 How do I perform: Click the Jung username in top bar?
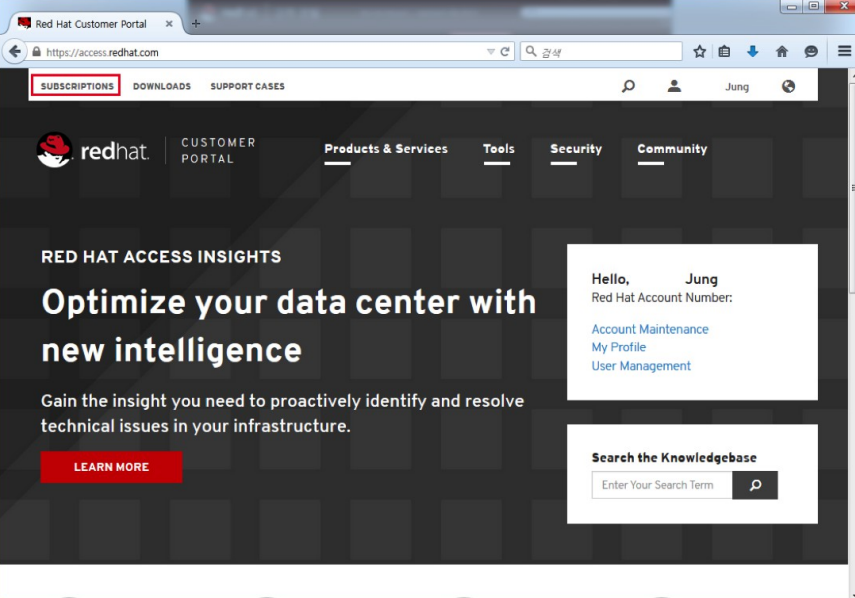[737, 87]
